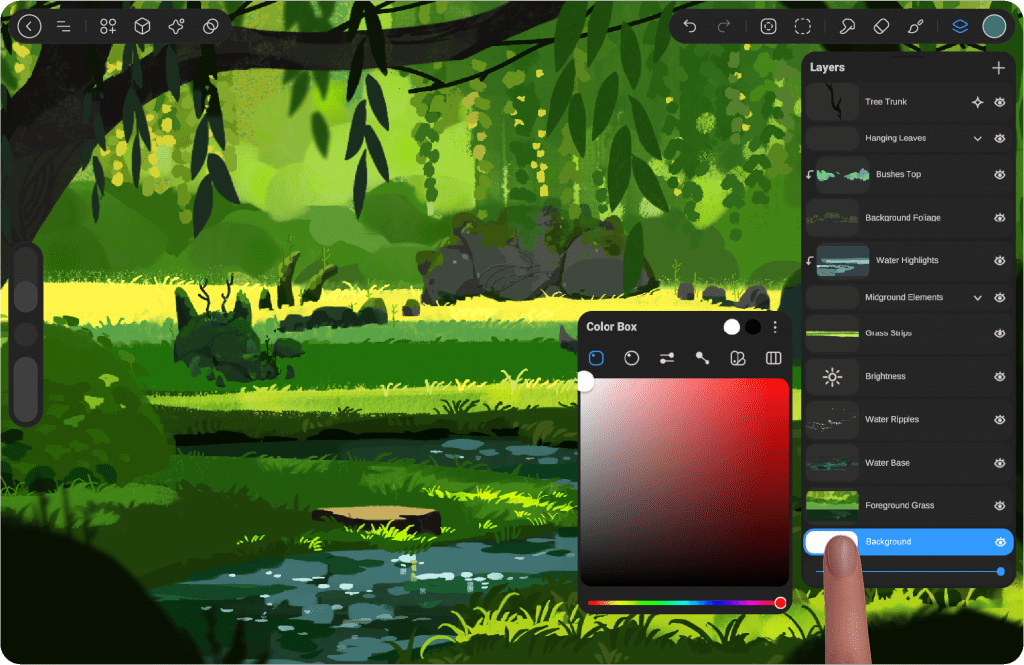The image size is (1024, 665).
Task: Click the blue layers panel icon
Action: pyautogui.click(x=960, y=27)
